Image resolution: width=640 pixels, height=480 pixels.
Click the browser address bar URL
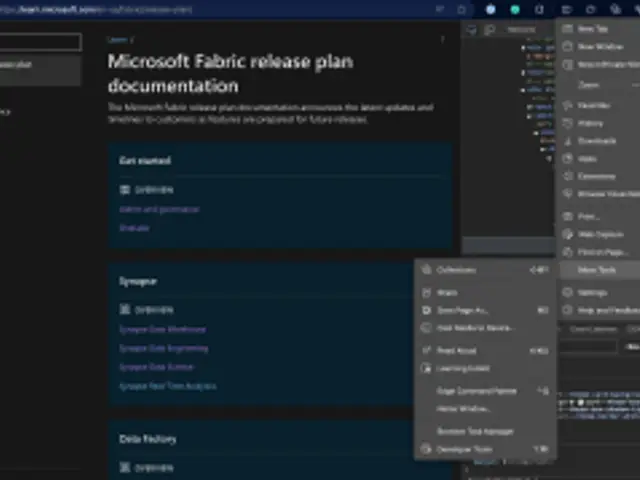click(96, 9)
